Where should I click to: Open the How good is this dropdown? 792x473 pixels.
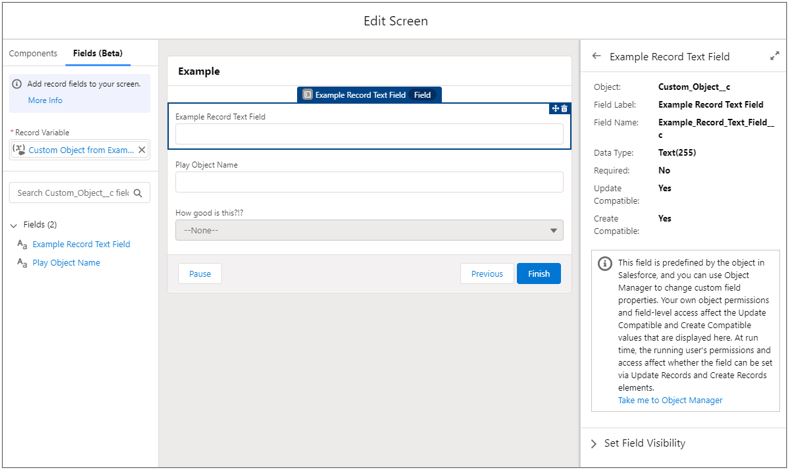(369, 230)
